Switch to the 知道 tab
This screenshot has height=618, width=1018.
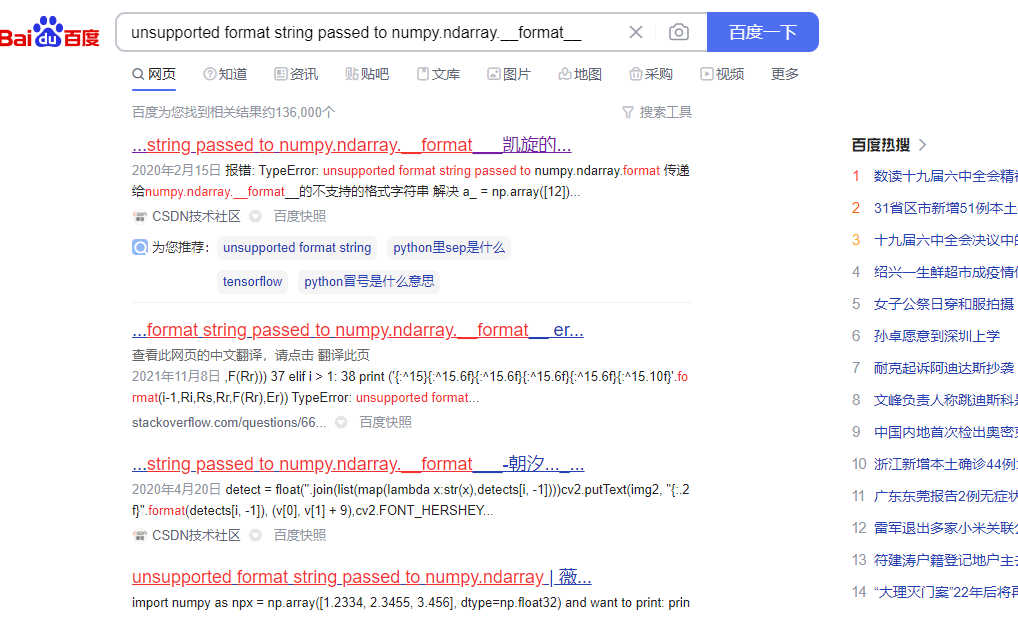225,74
